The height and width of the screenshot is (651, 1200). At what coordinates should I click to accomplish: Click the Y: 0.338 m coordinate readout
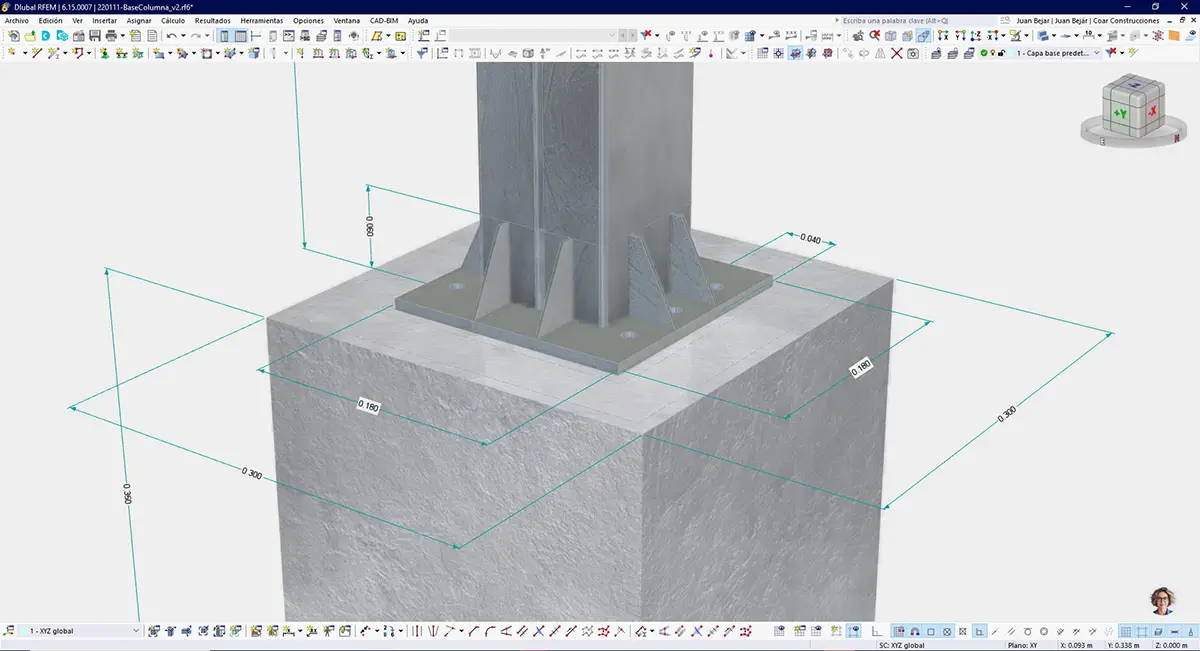click(x=1124, y=646)
